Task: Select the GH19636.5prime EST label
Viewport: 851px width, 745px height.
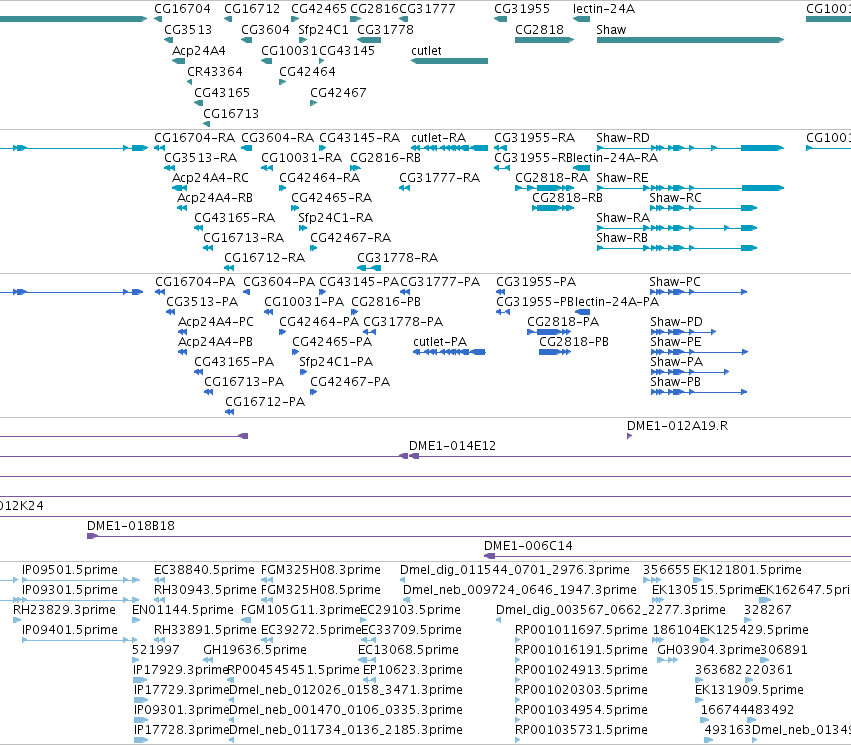Action: click(x=255, y=650)
